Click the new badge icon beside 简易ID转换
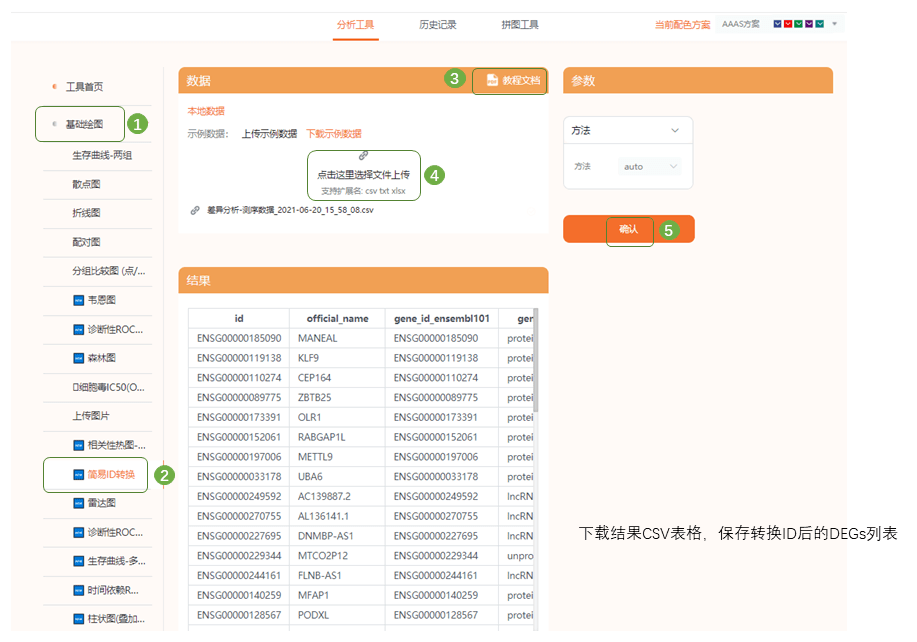917x642 pixels. coord(79,474)
